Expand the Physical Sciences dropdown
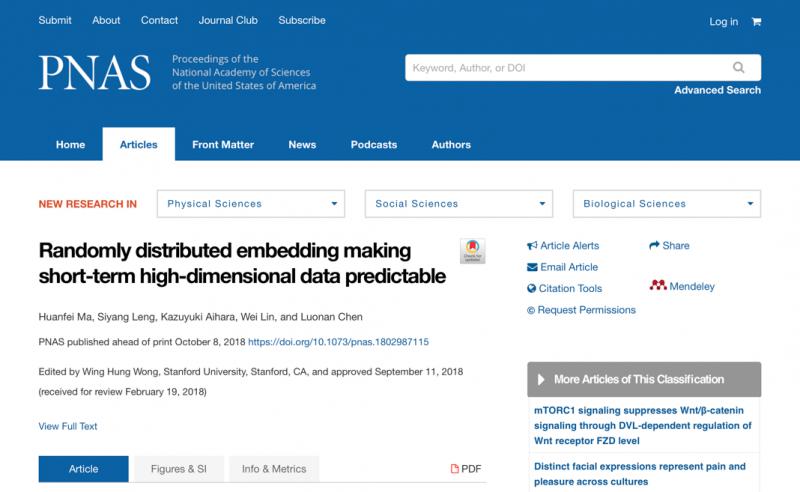Viewport: 800px width, 492px height. 251,204
